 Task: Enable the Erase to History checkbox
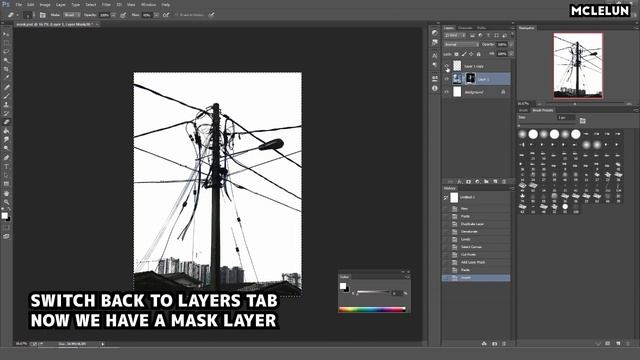click(177, 15)
